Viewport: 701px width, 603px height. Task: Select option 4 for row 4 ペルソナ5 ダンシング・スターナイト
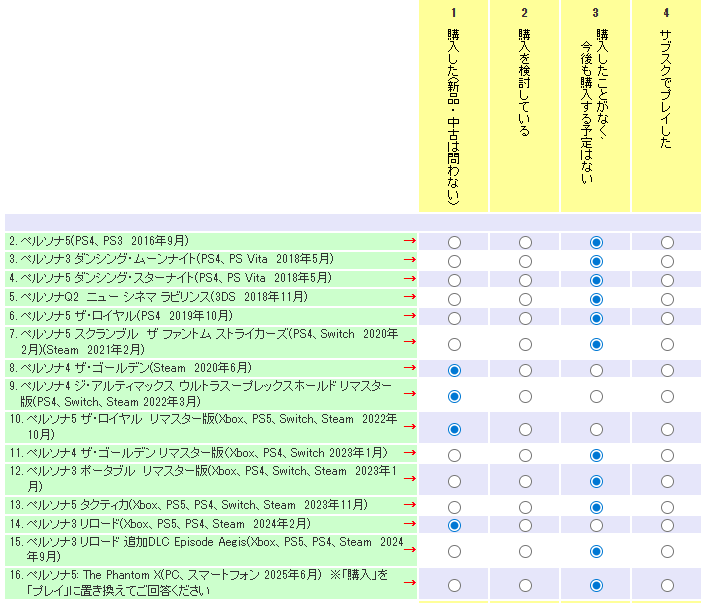pyautogui.click(x=667, y=280)
